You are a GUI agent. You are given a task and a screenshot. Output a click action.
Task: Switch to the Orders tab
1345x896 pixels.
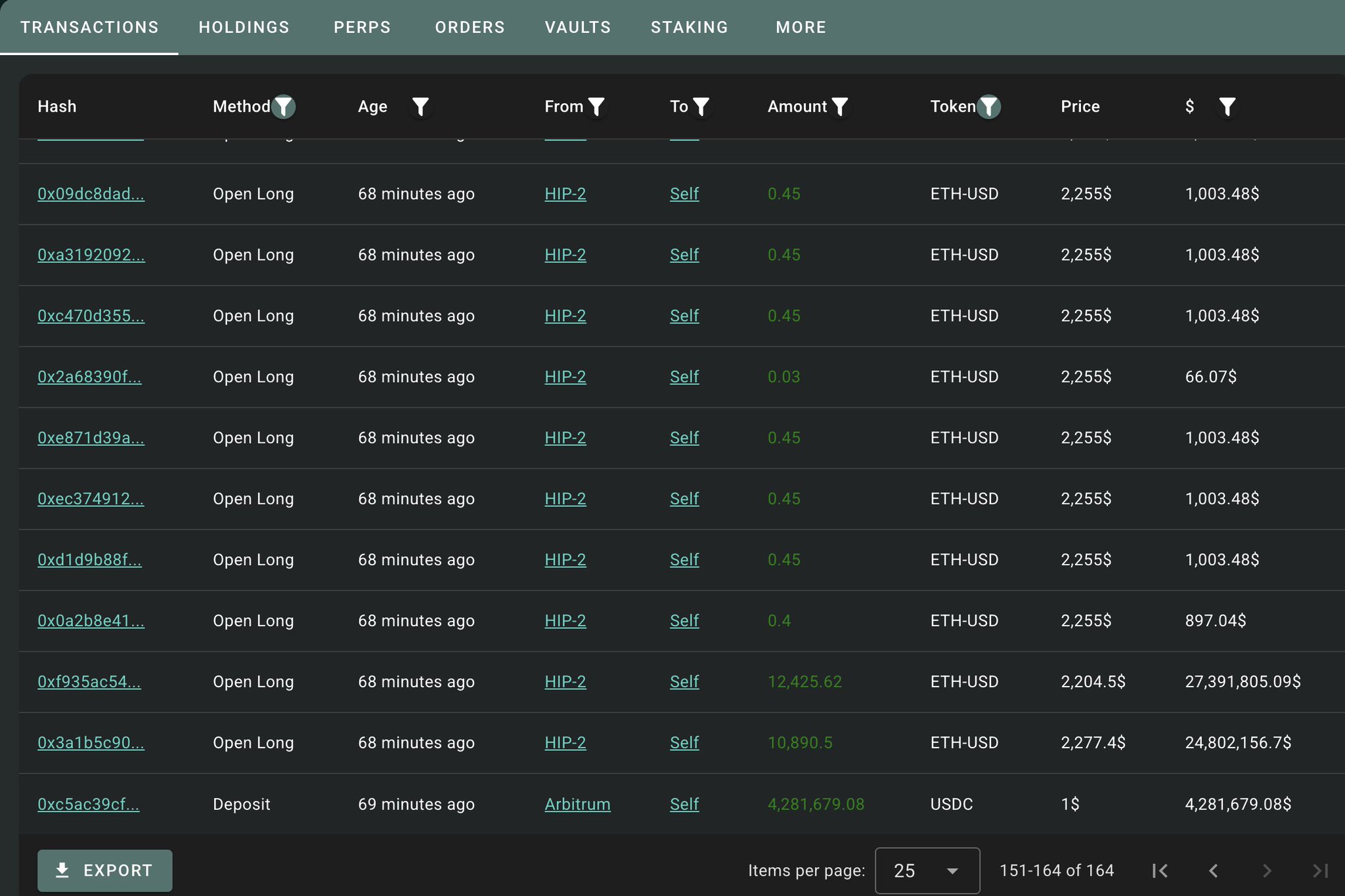click(470, 27)
